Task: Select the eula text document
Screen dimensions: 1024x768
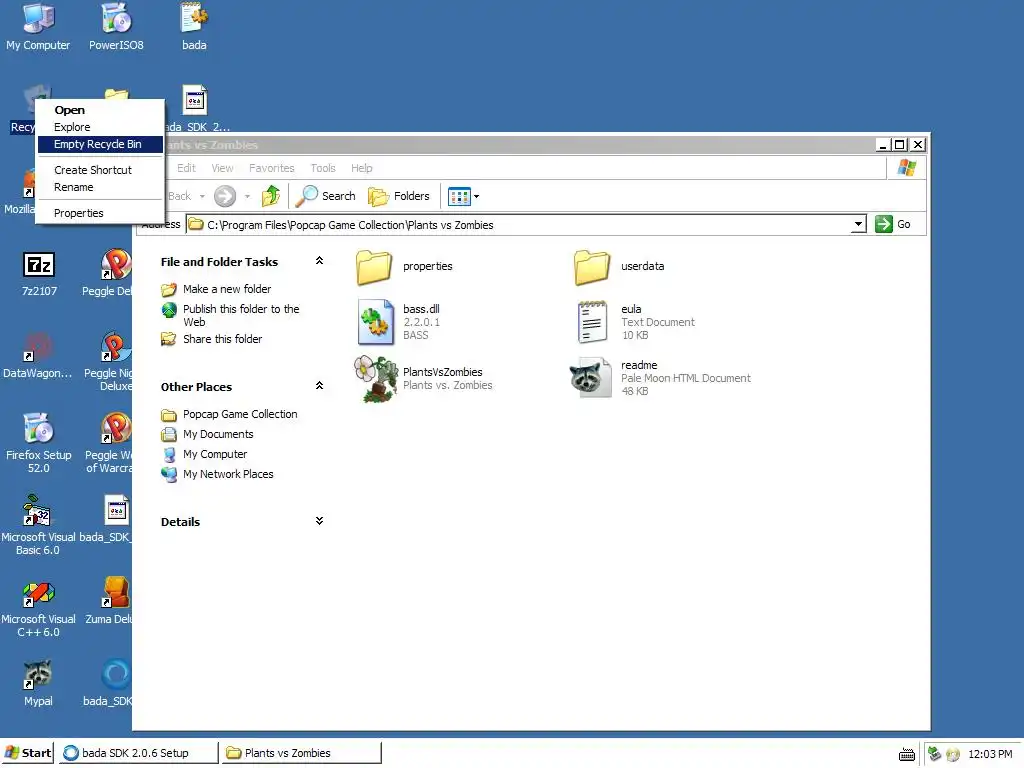Action: pyautogui.click(x=635, y=322)
